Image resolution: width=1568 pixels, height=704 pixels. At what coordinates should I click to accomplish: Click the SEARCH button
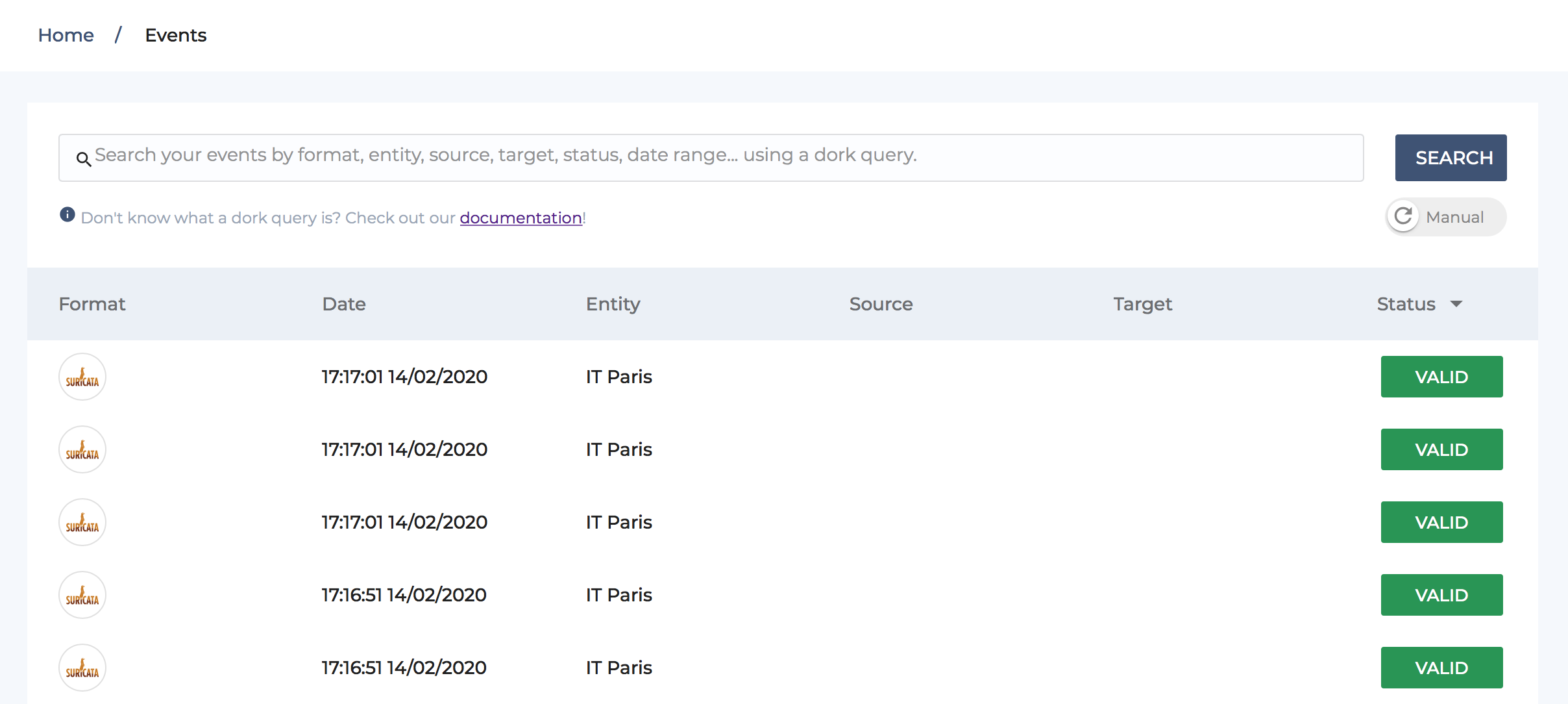(1451, 158)
